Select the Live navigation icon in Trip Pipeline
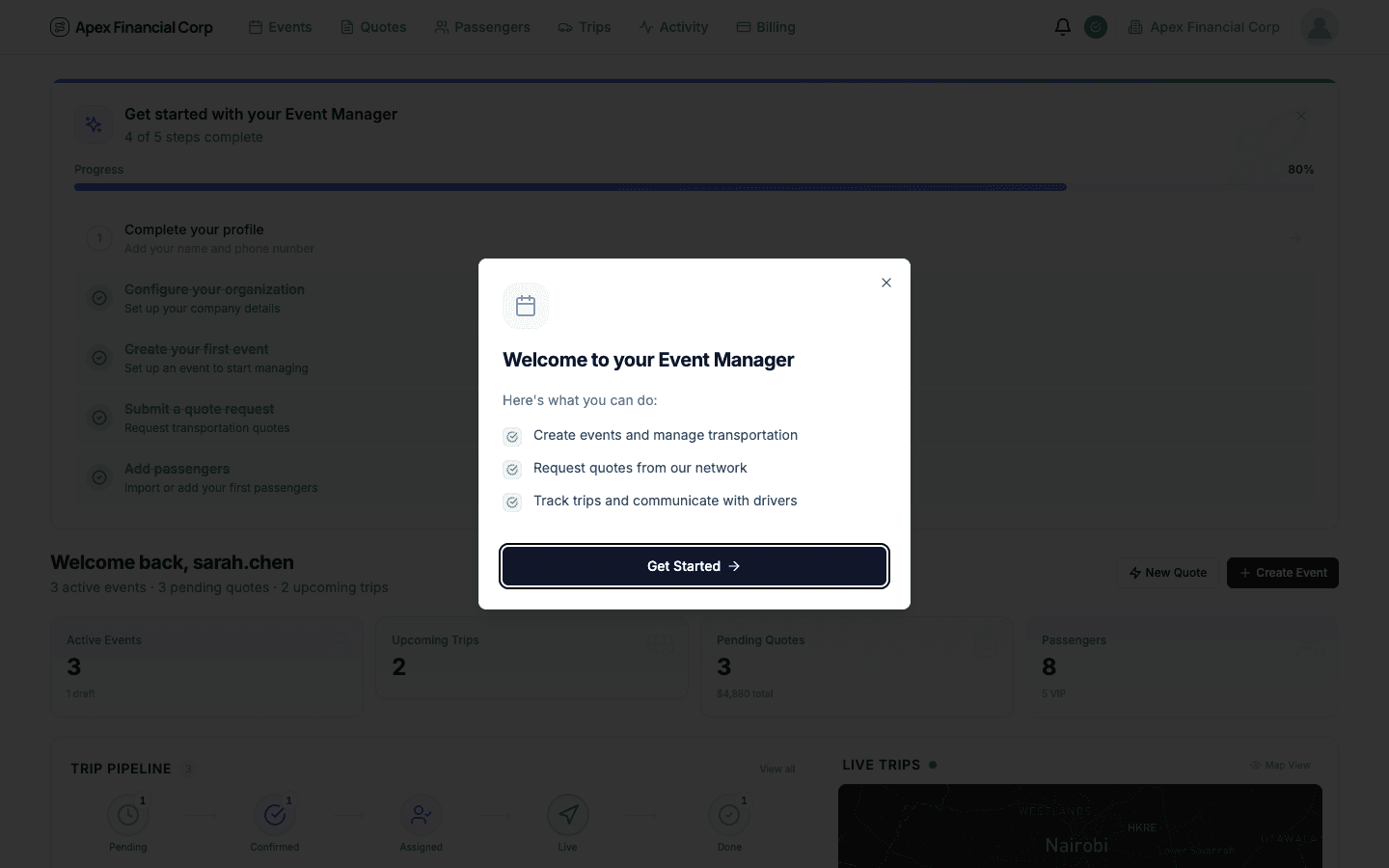This screenshot has height=868, width=1389. coord(567,815)
